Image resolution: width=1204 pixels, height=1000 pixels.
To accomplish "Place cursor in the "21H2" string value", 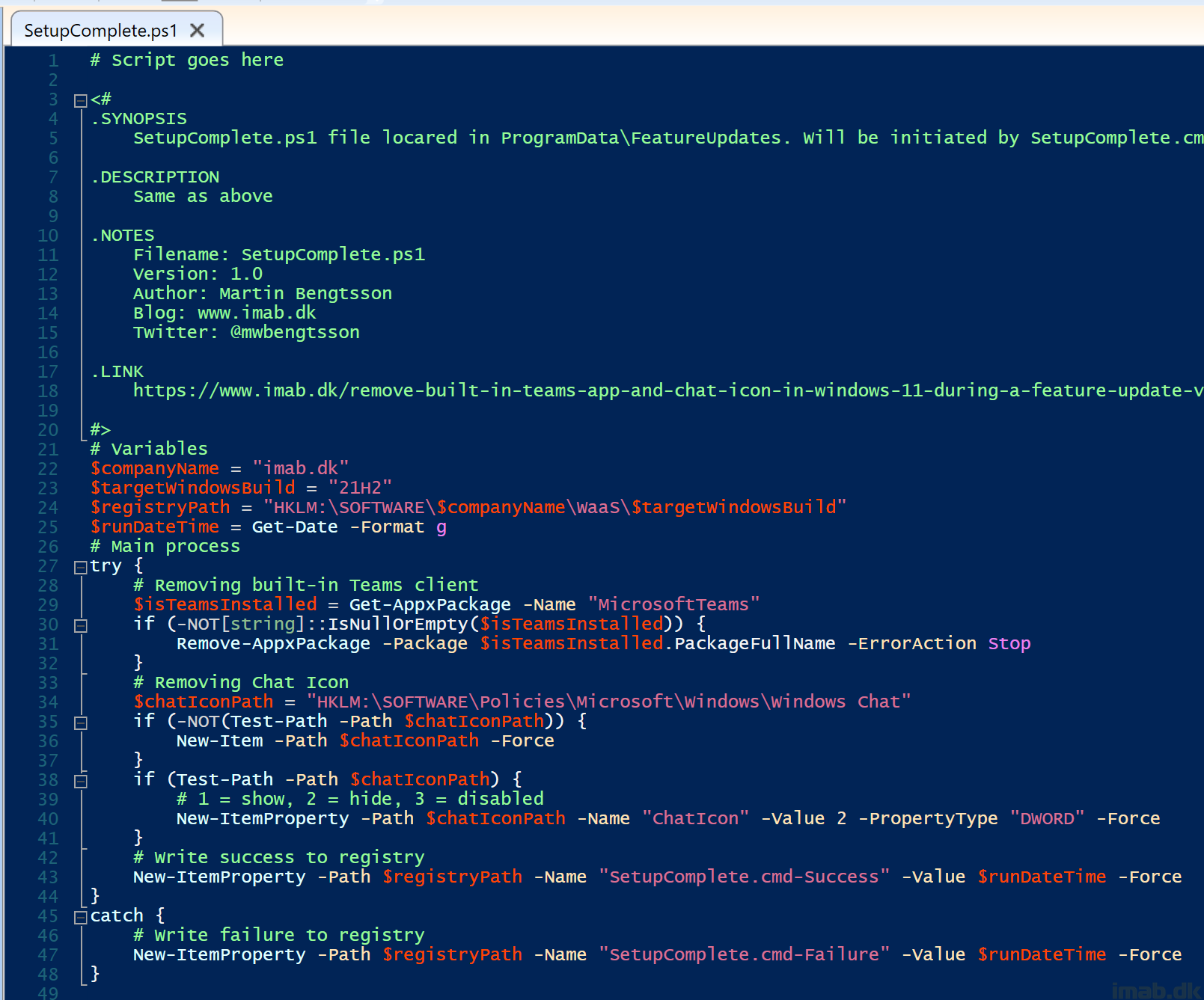I will pyautogui.click(x=360, y=488).
